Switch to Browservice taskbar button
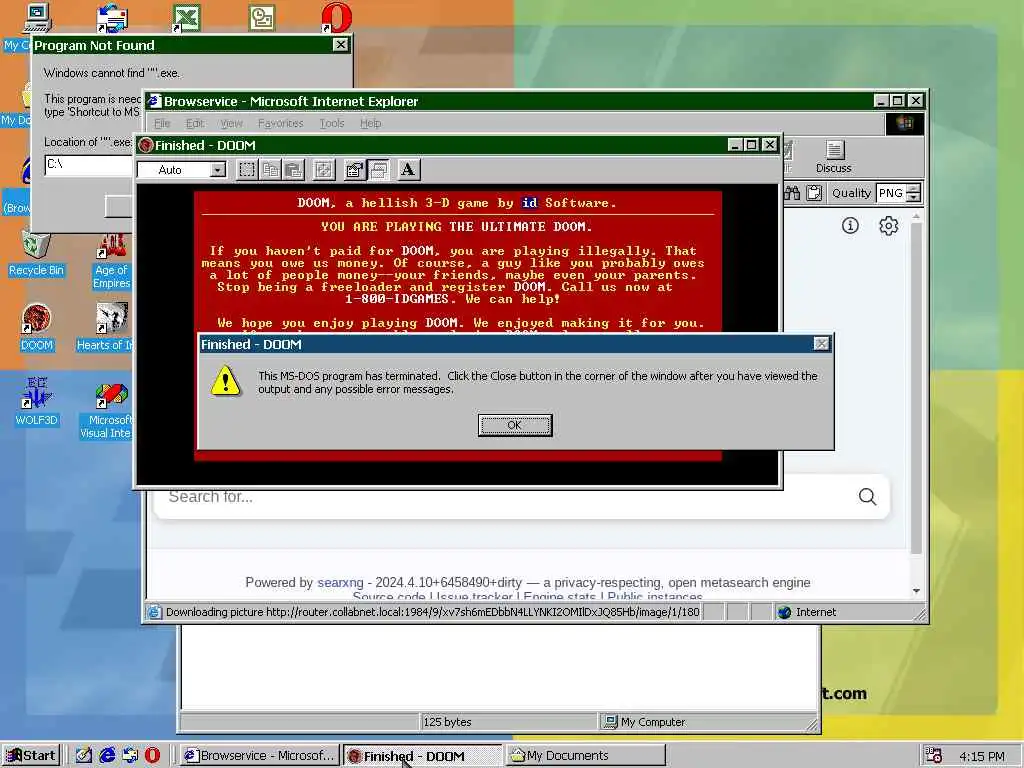The image size is (1024, 768). point(259,756)
